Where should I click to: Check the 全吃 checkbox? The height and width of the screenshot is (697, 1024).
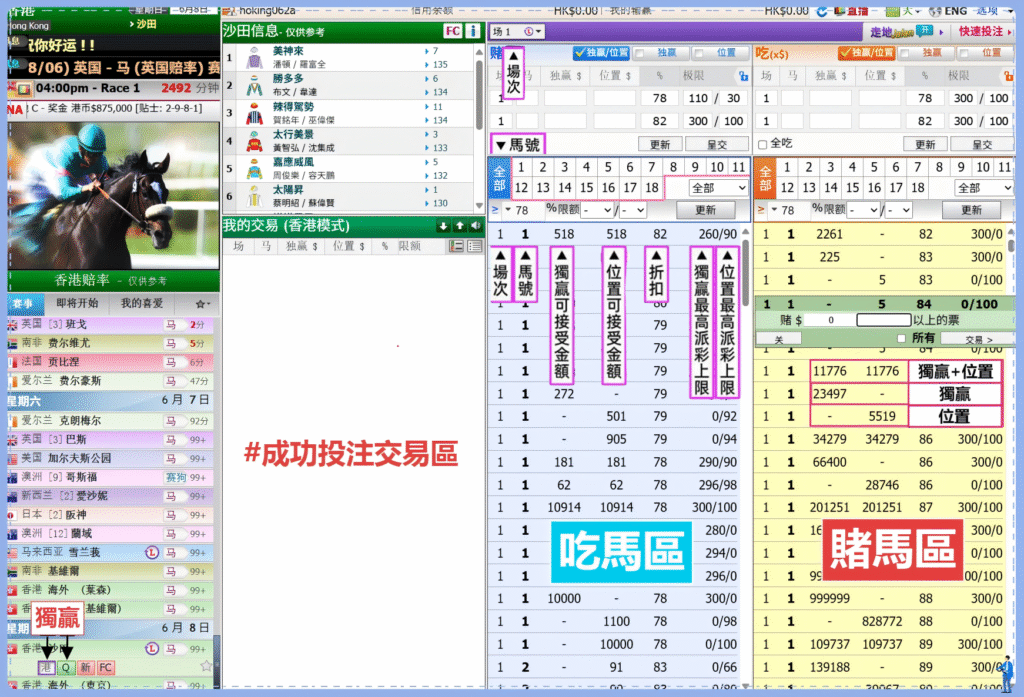(762, 144)
